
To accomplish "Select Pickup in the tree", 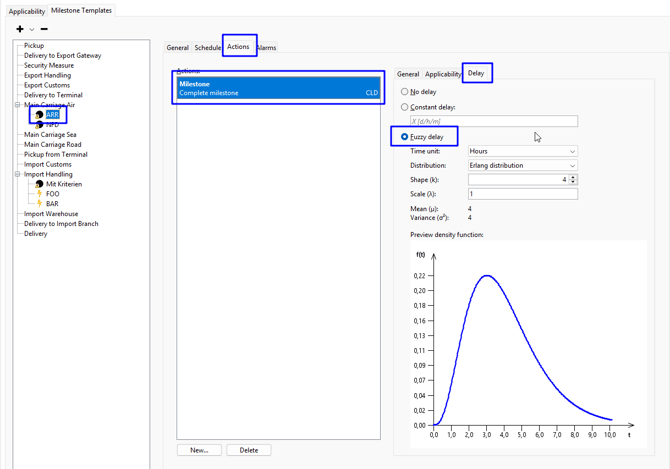I will click(x=34, y=45).
